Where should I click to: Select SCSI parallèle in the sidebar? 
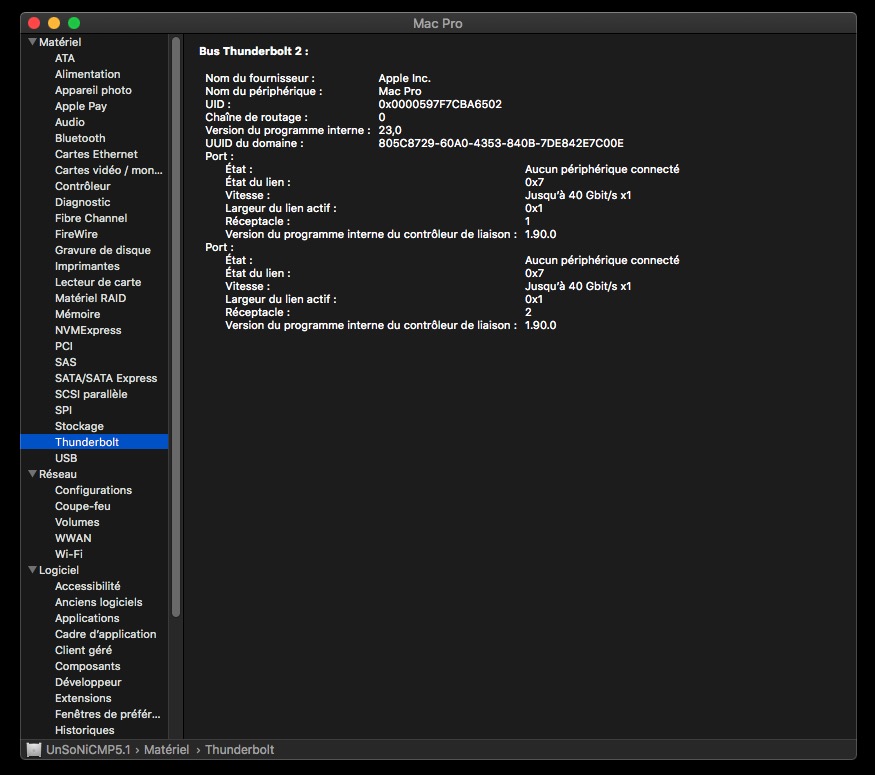pos(91,394)
